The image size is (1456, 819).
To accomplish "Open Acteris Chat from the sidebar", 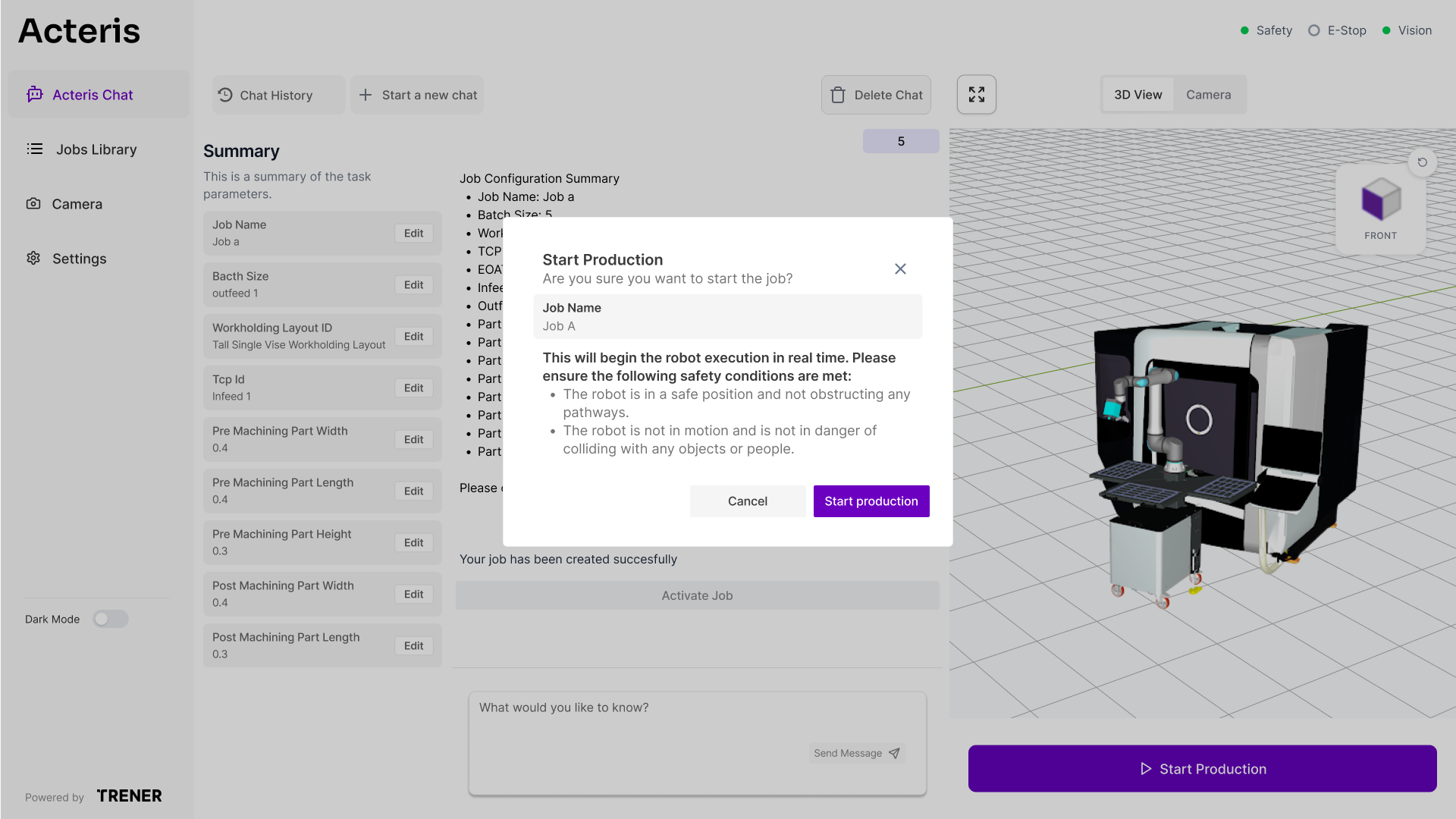I will (93, 94).
